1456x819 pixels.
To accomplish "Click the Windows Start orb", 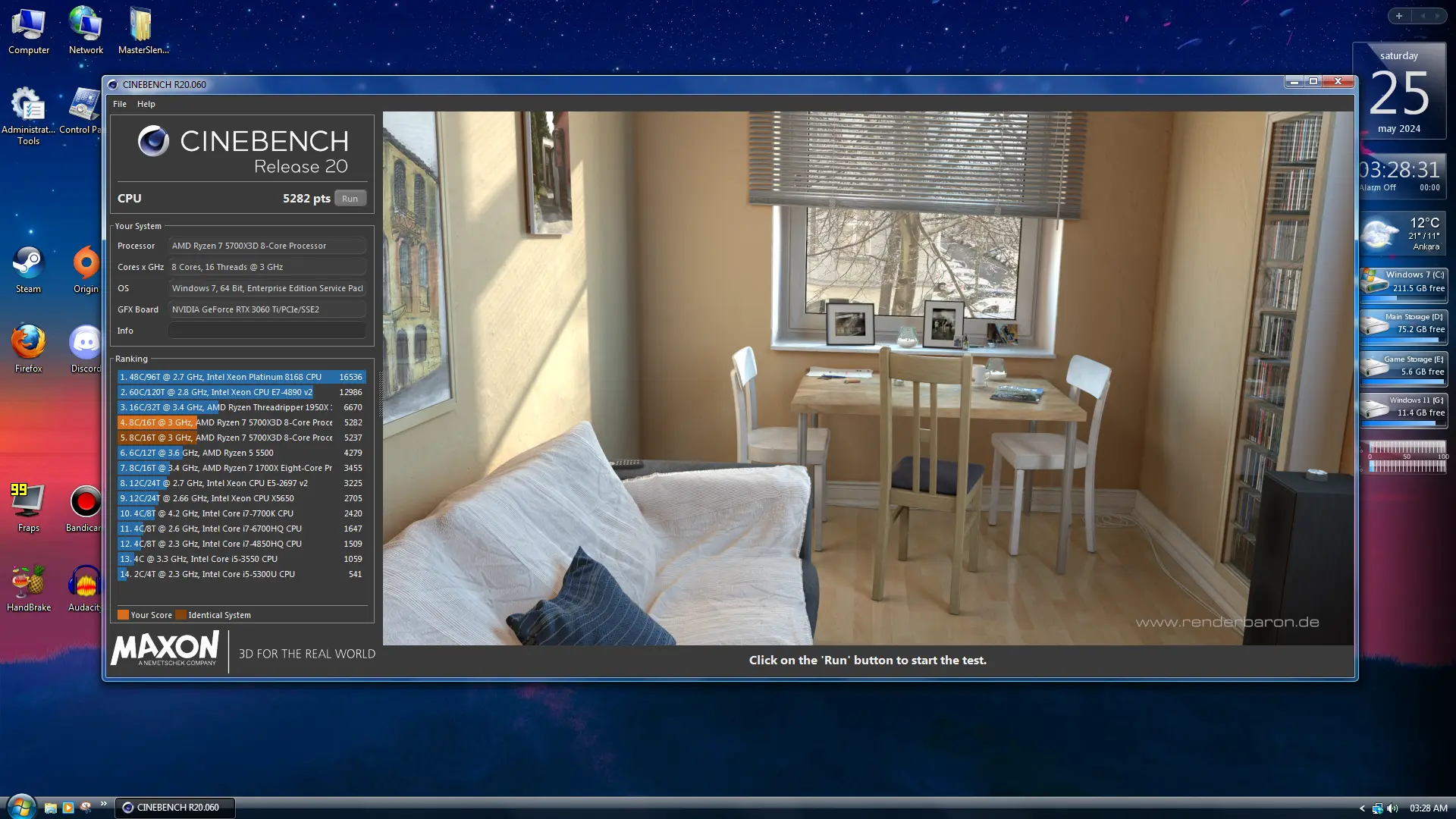I will pyautogui.click(x=20, y=807).
